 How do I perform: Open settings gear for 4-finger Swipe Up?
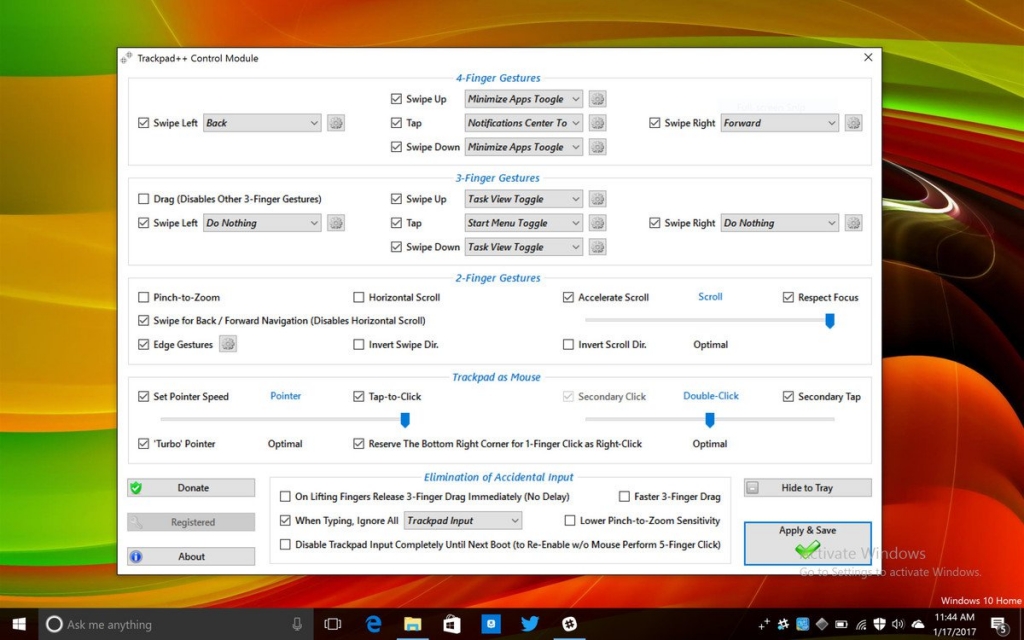[x=597, y=99]
